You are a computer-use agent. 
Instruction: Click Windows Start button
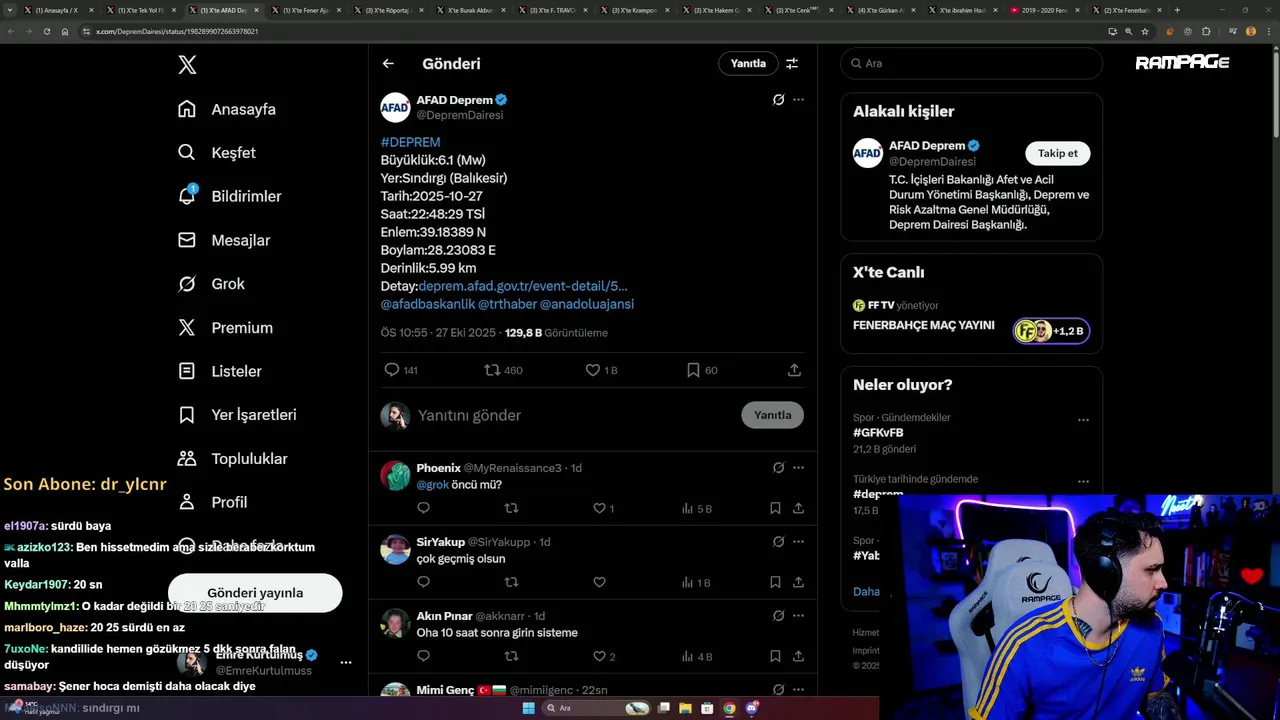(529, 708)
